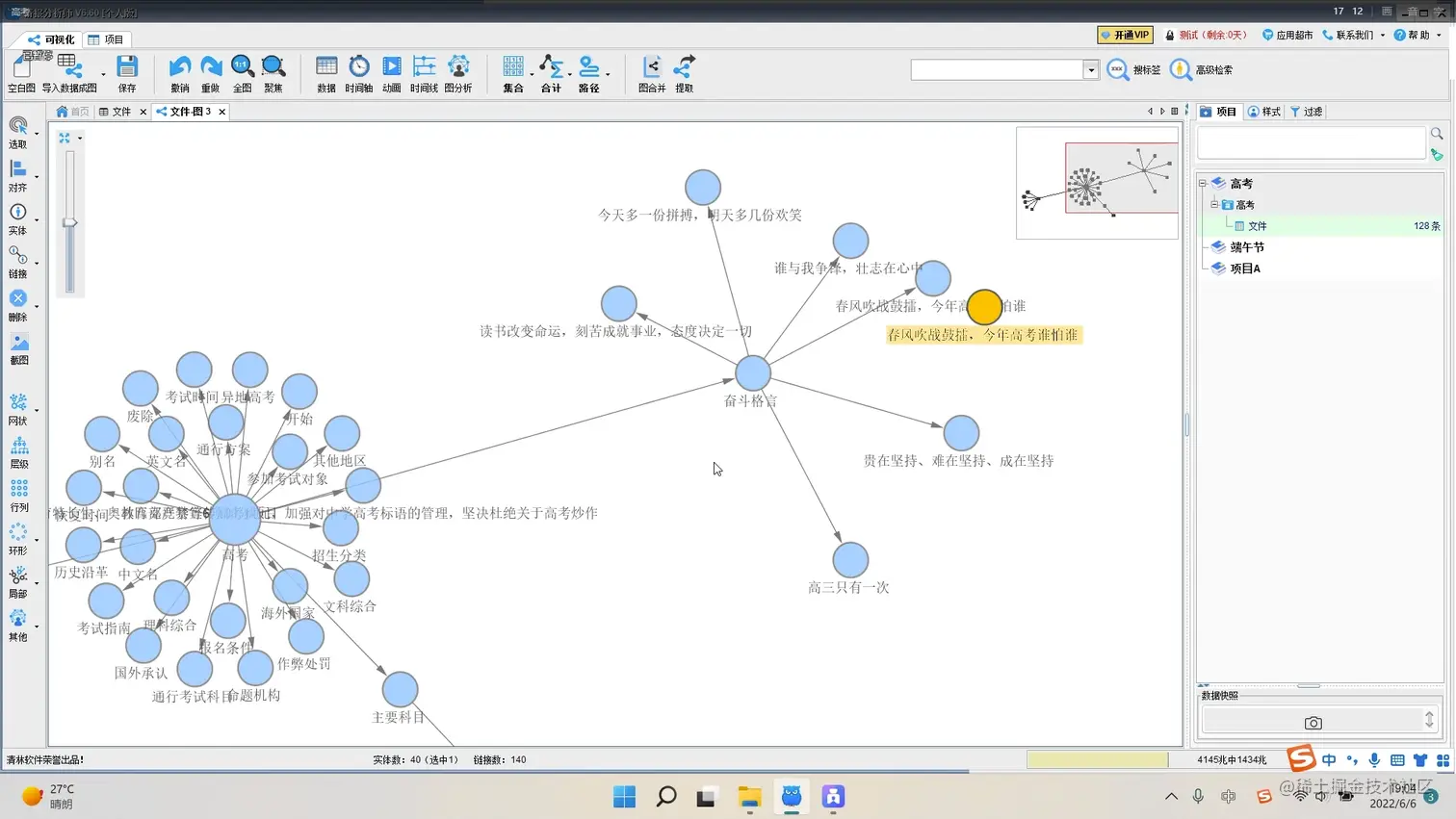
Task: Expand the 帮助 help dropdown
Action: 1439,36
